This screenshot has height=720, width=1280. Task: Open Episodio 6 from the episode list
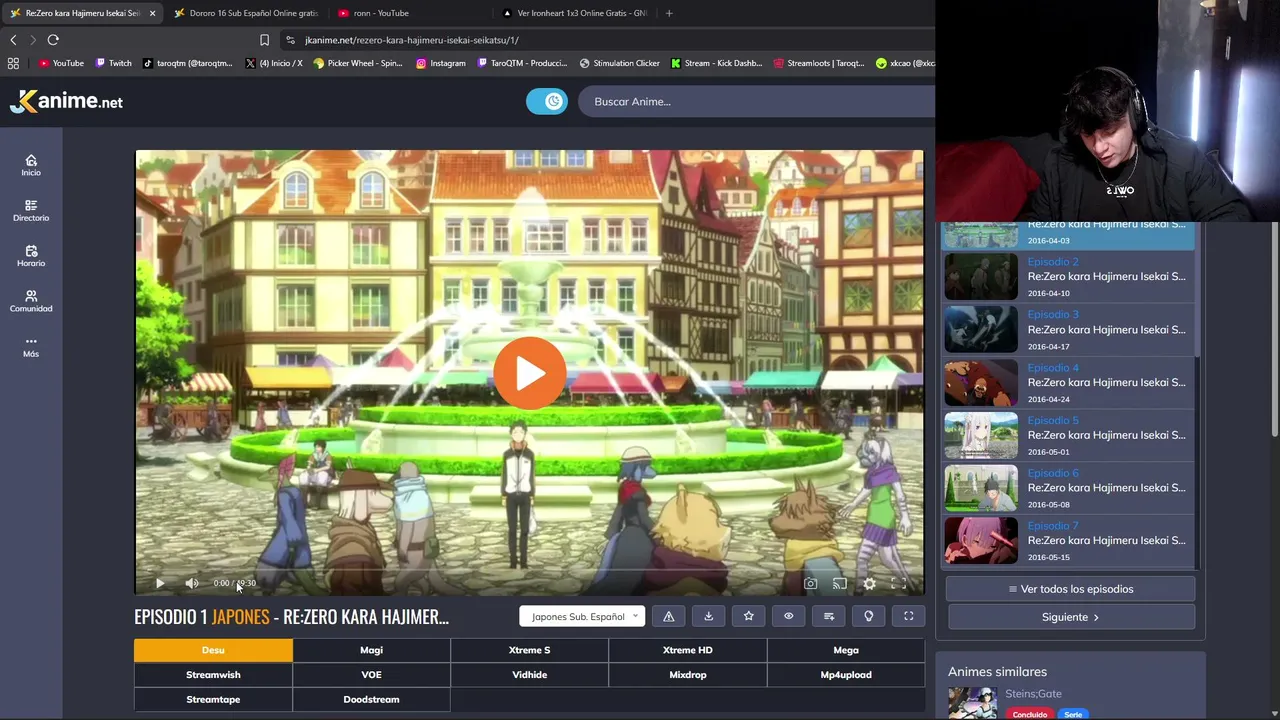tap(1069, 488)
